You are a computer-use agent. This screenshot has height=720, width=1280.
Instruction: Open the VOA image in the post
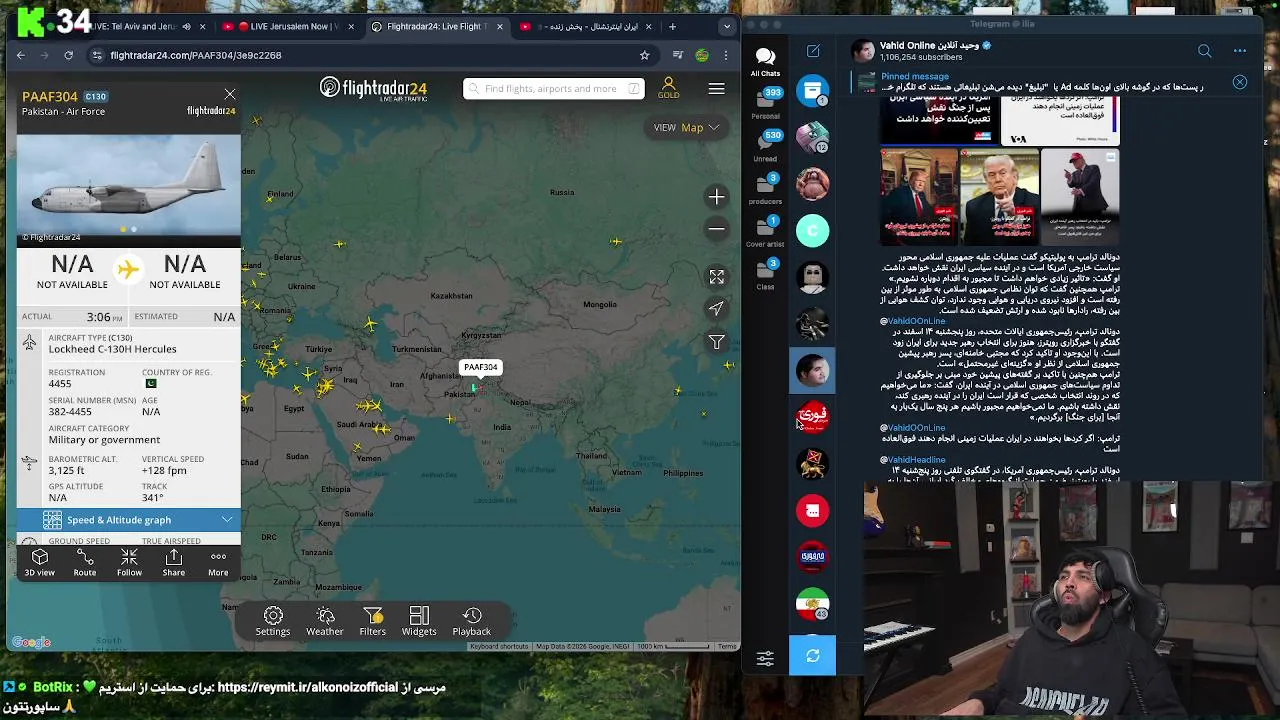pyautogui.click(x=1060, y=122)
